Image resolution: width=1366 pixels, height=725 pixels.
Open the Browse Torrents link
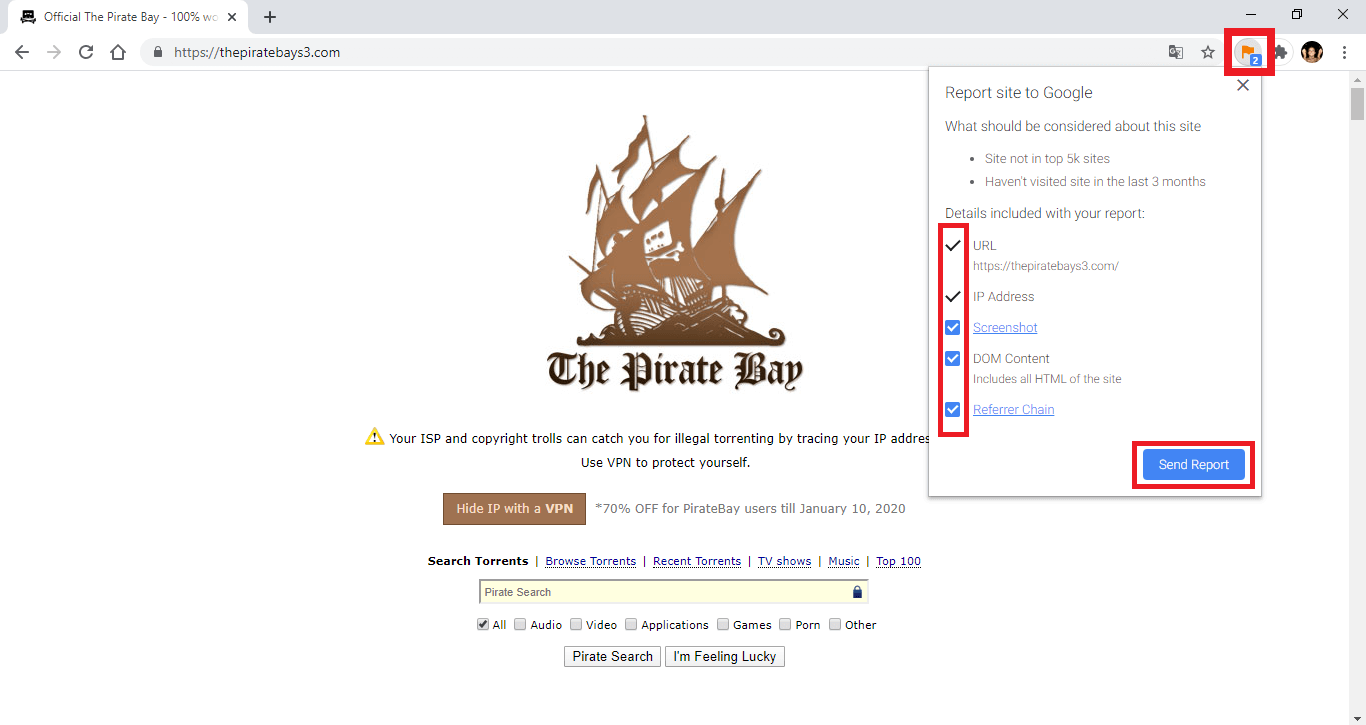point(590,561)
